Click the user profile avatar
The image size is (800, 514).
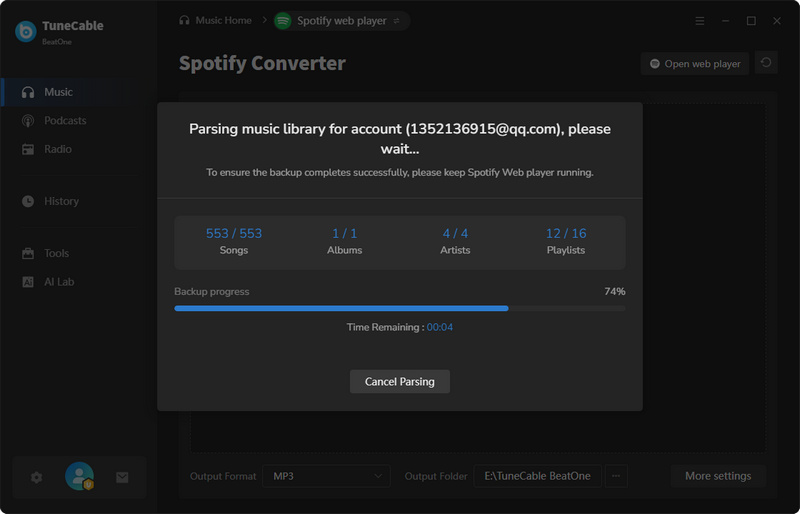point(79,476)
